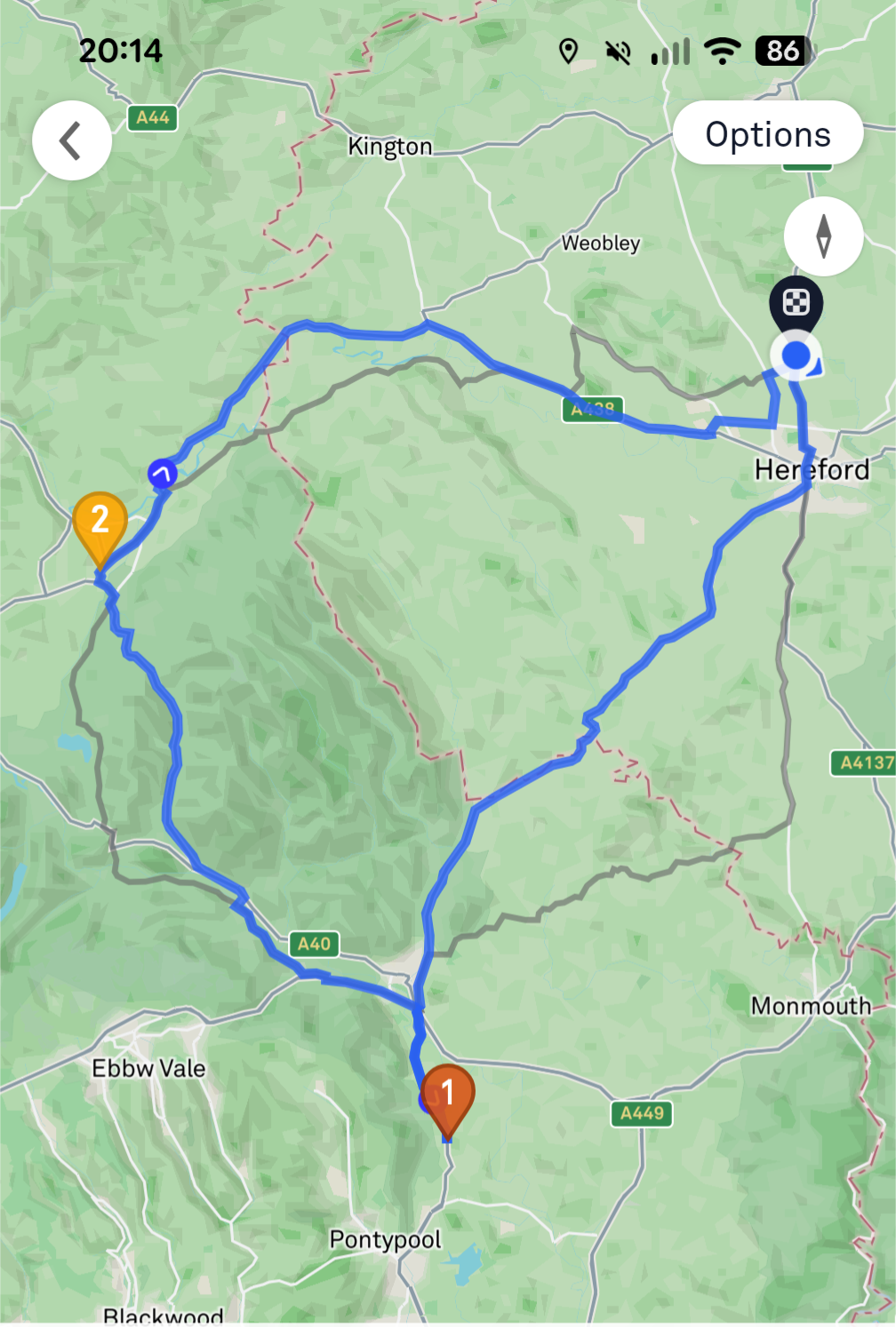This screenshot has width=896, height=1327.
Task: Tap the A40 road badge
Action: (314, 944)
